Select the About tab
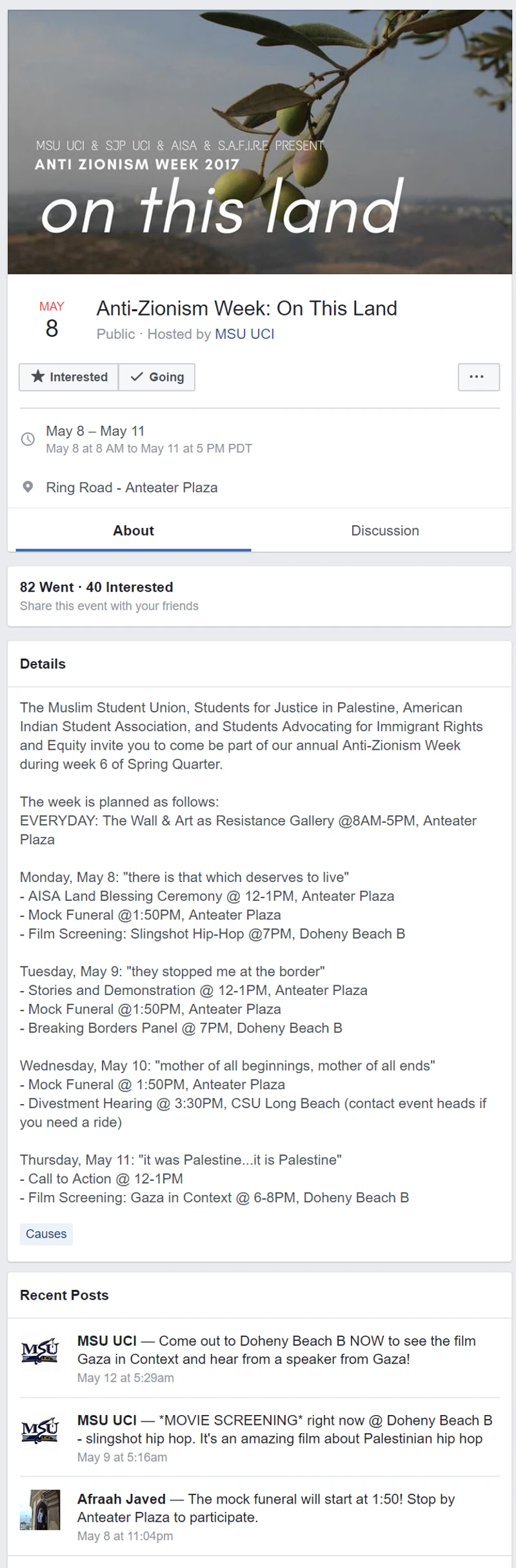The width and height of the screenshot is (516, 1568). tap(134, 530)
